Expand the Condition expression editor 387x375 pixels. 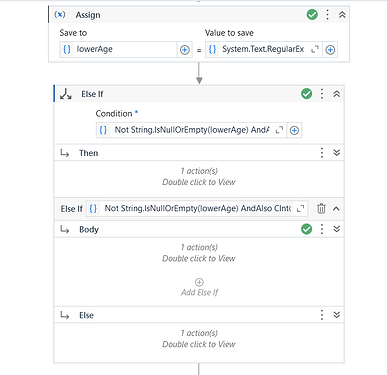point(279,130)
